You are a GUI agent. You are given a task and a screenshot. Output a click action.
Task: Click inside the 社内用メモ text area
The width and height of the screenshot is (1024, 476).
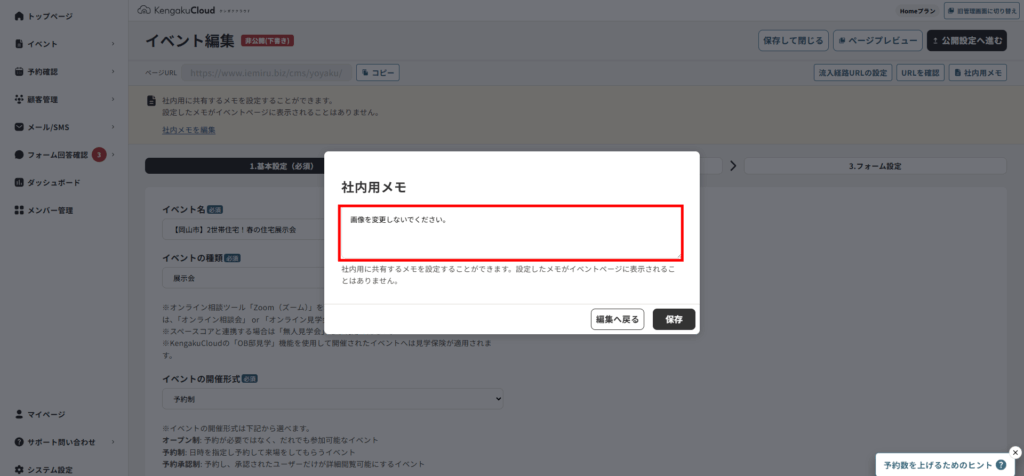[x=511, y=232]
